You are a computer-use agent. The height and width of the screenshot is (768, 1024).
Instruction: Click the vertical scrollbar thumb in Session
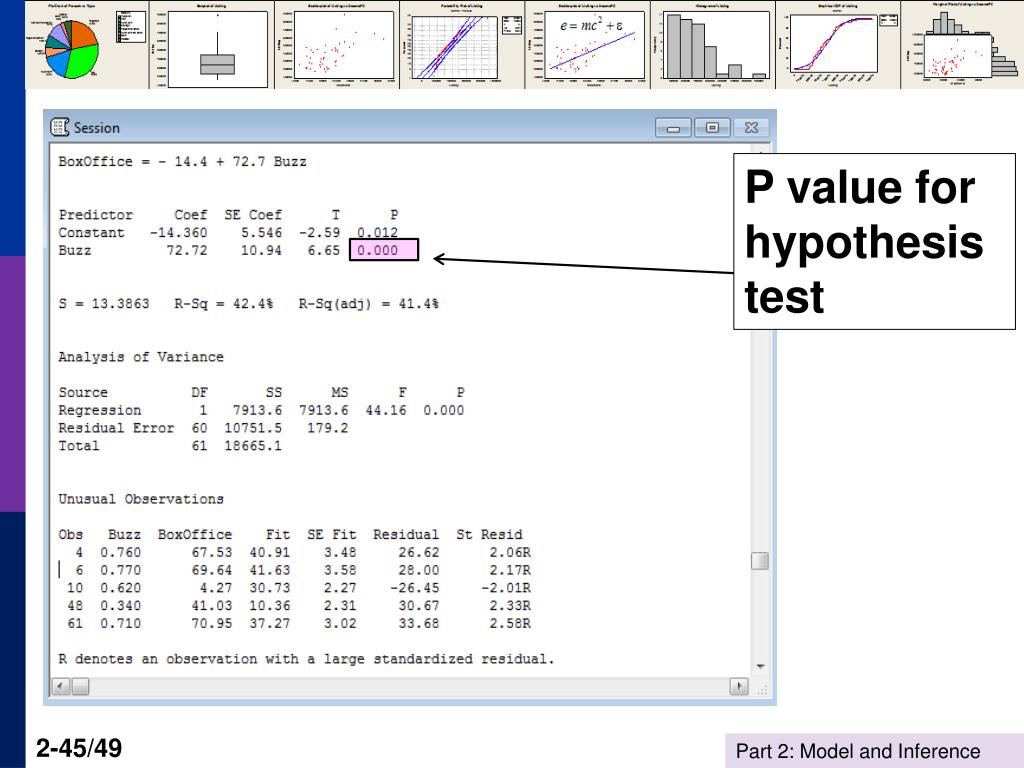pyautogui.click(x=760, y=561)
